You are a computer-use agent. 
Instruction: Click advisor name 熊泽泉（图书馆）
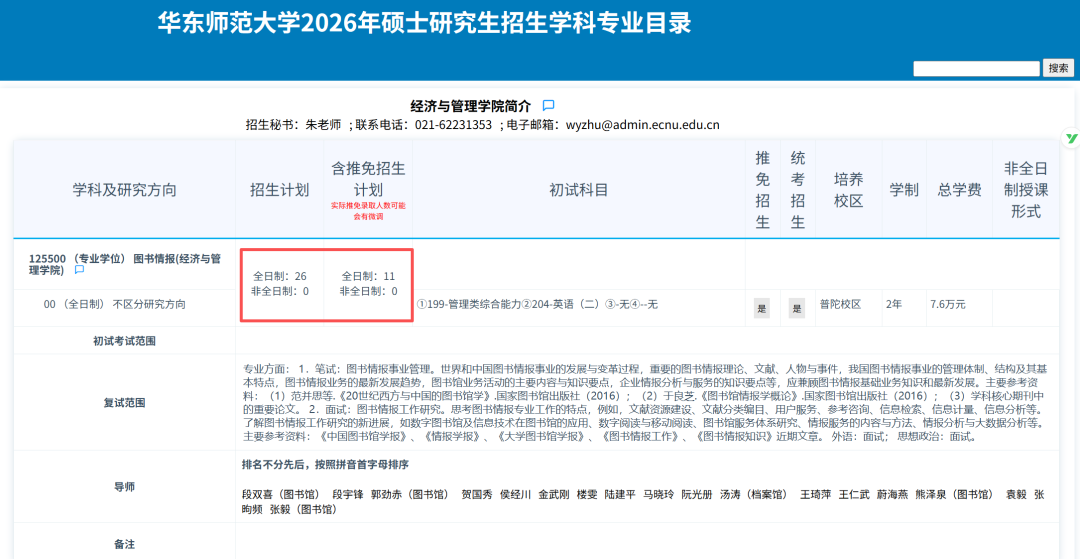tap(955, 494)
